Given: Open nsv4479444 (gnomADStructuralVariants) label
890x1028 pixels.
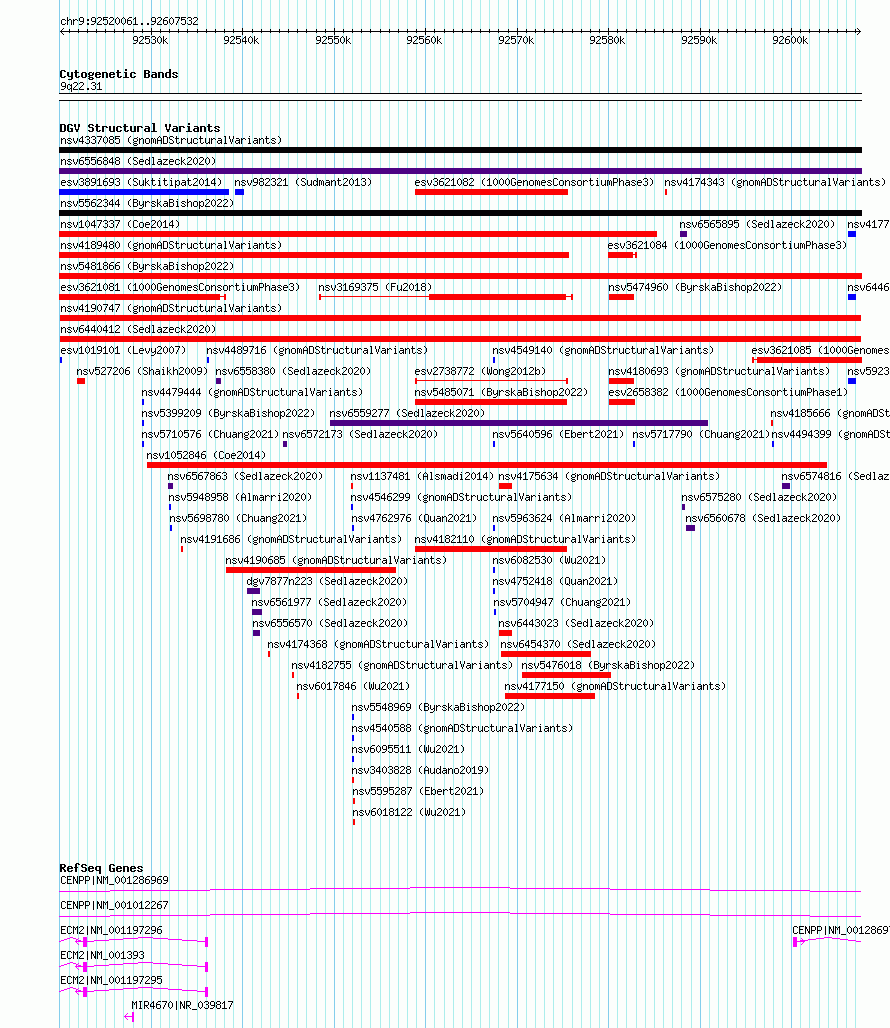Looking at the screenshot, I should pos(252,392).
